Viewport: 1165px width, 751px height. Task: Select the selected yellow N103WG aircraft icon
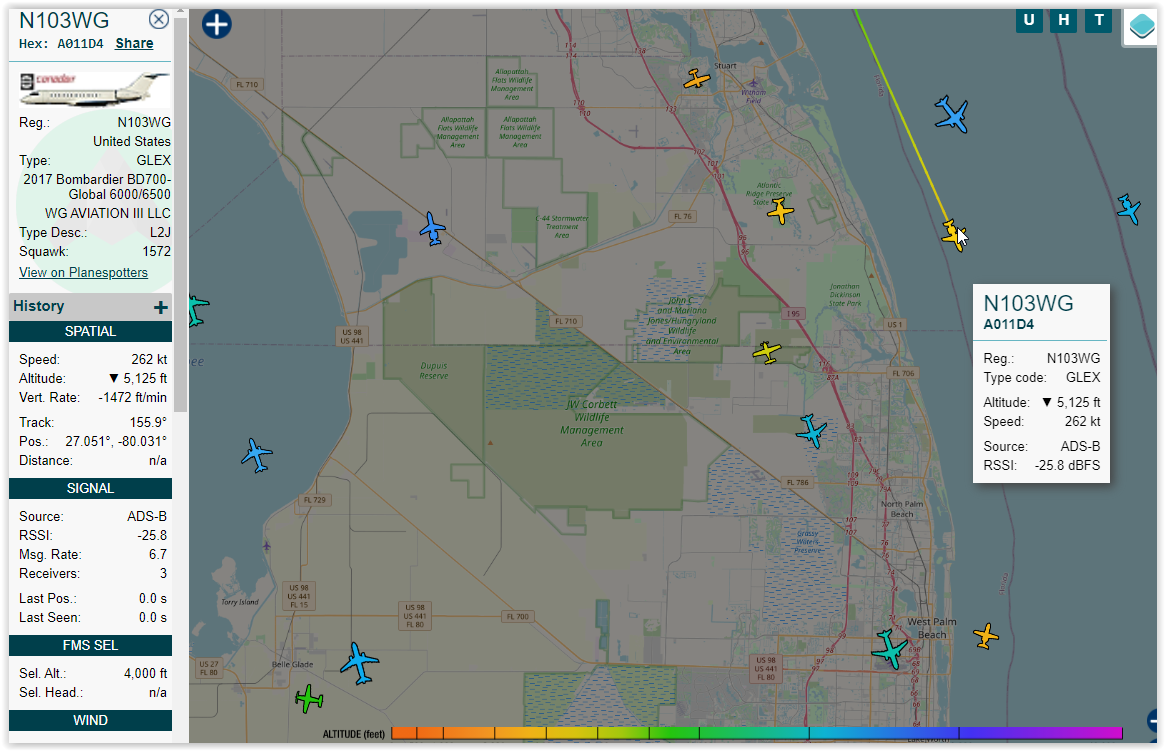pos(953,235)
